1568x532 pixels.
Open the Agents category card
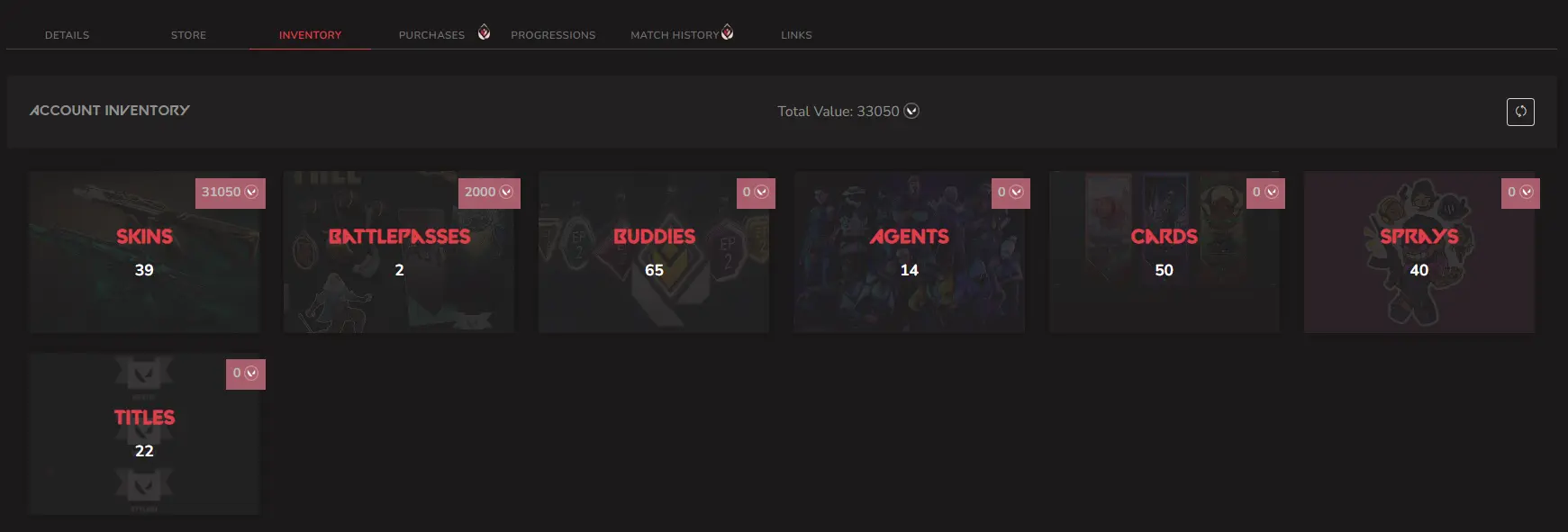tap(909, 252)
